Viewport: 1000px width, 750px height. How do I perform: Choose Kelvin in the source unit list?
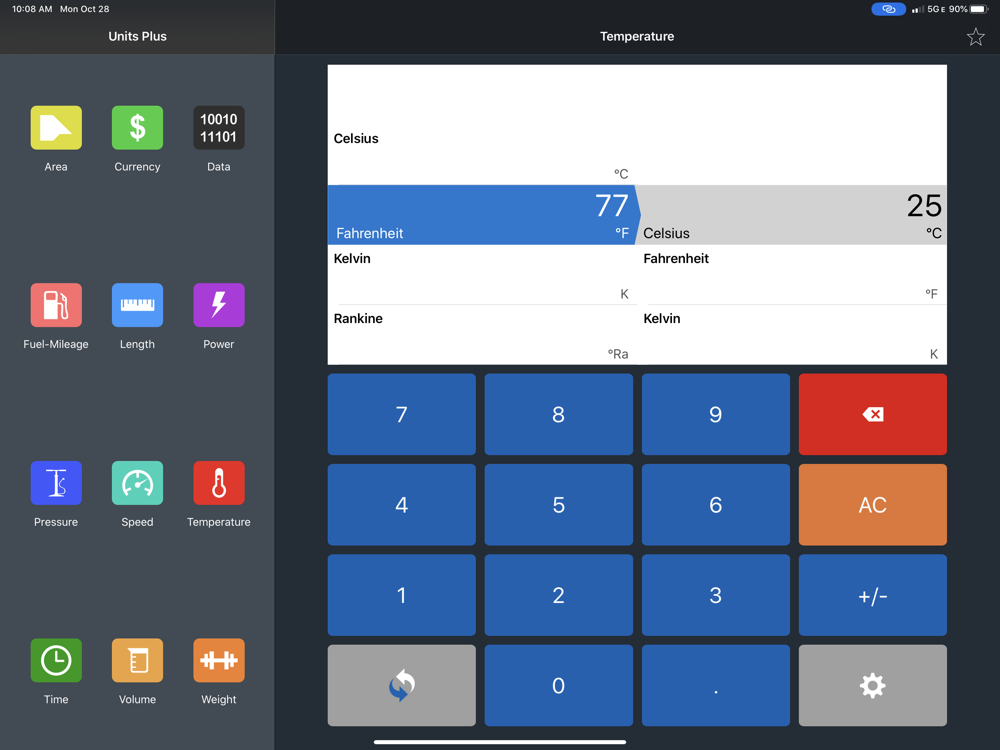click(x=482, y=275)
